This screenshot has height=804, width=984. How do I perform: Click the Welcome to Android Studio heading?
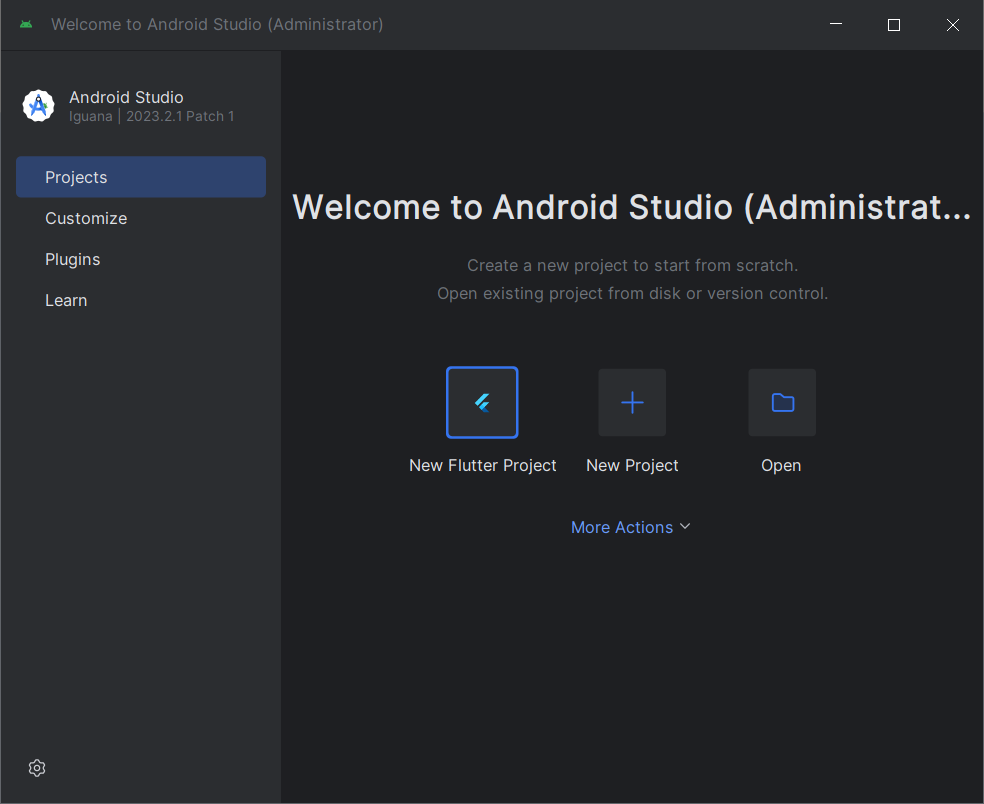point(631,207)
